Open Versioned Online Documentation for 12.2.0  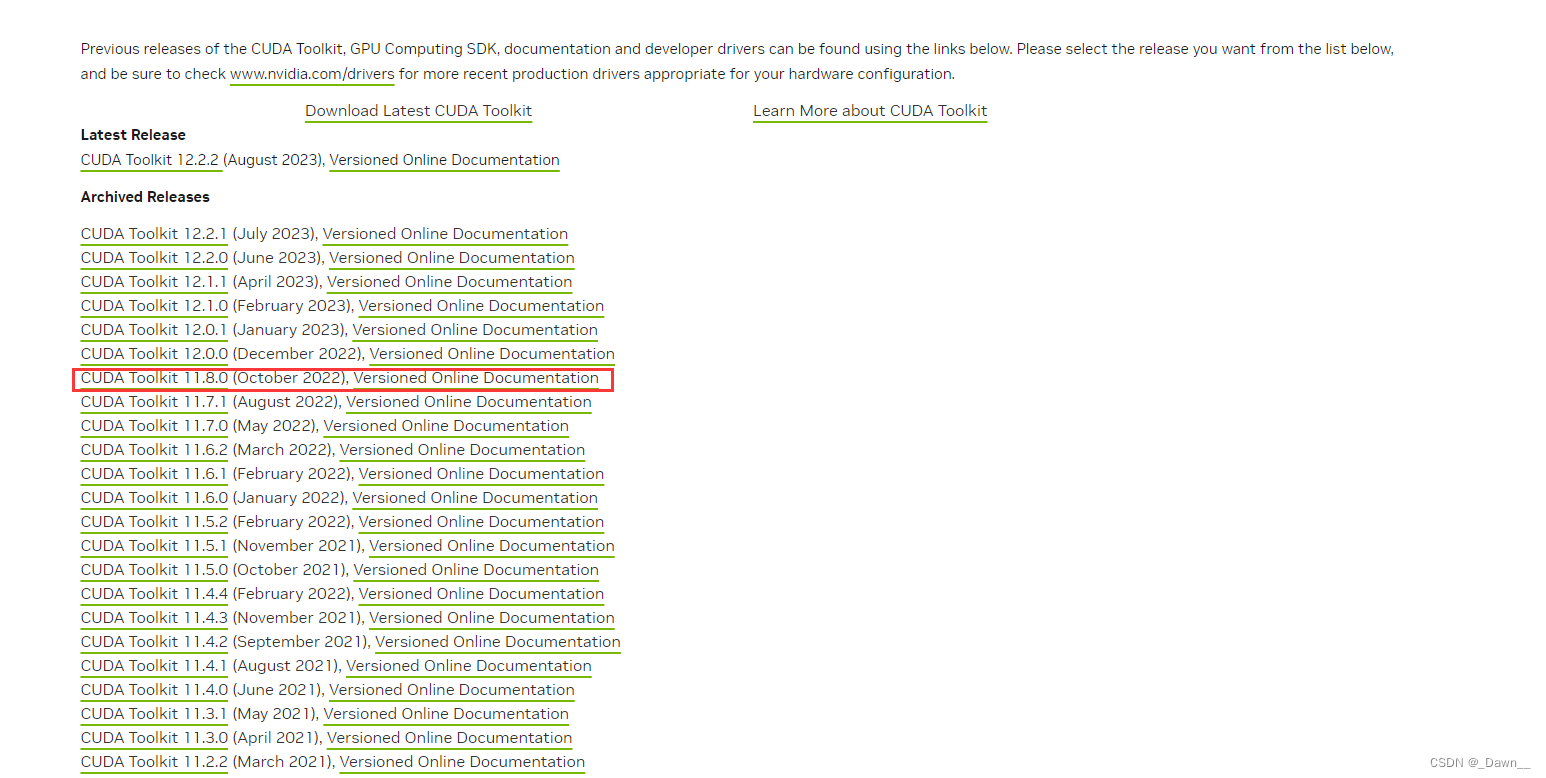click(452, 258)
